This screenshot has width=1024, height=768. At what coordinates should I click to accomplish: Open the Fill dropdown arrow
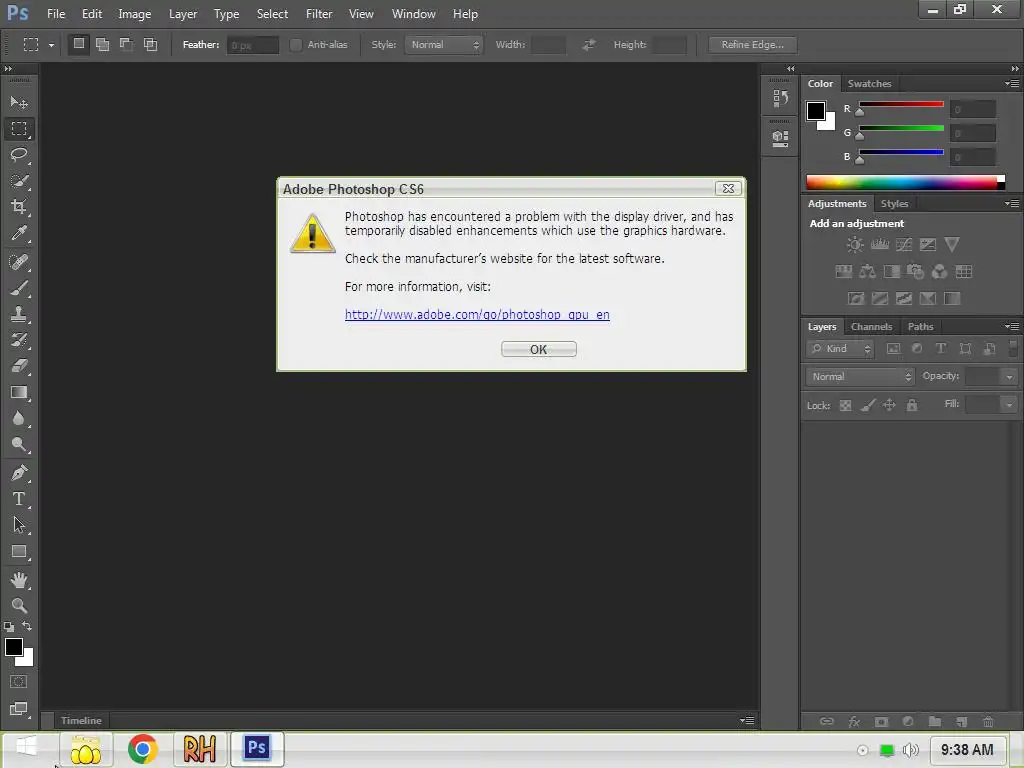click(x=1009, y=405)
